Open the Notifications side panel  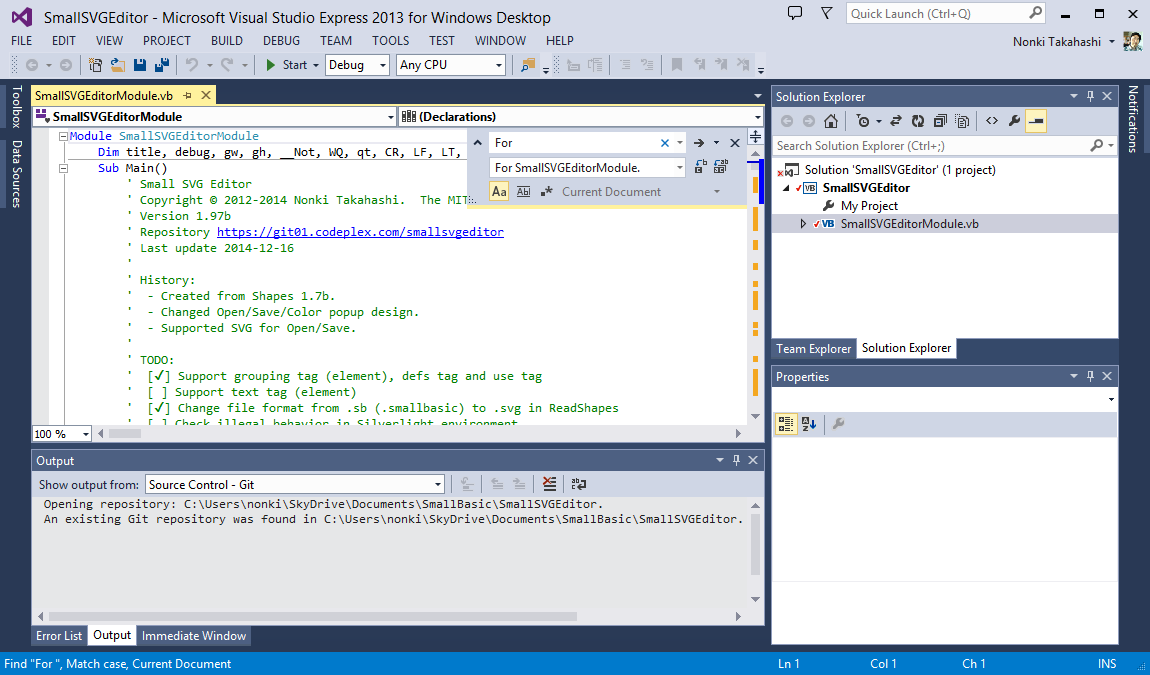click(x=1133, y=119)
